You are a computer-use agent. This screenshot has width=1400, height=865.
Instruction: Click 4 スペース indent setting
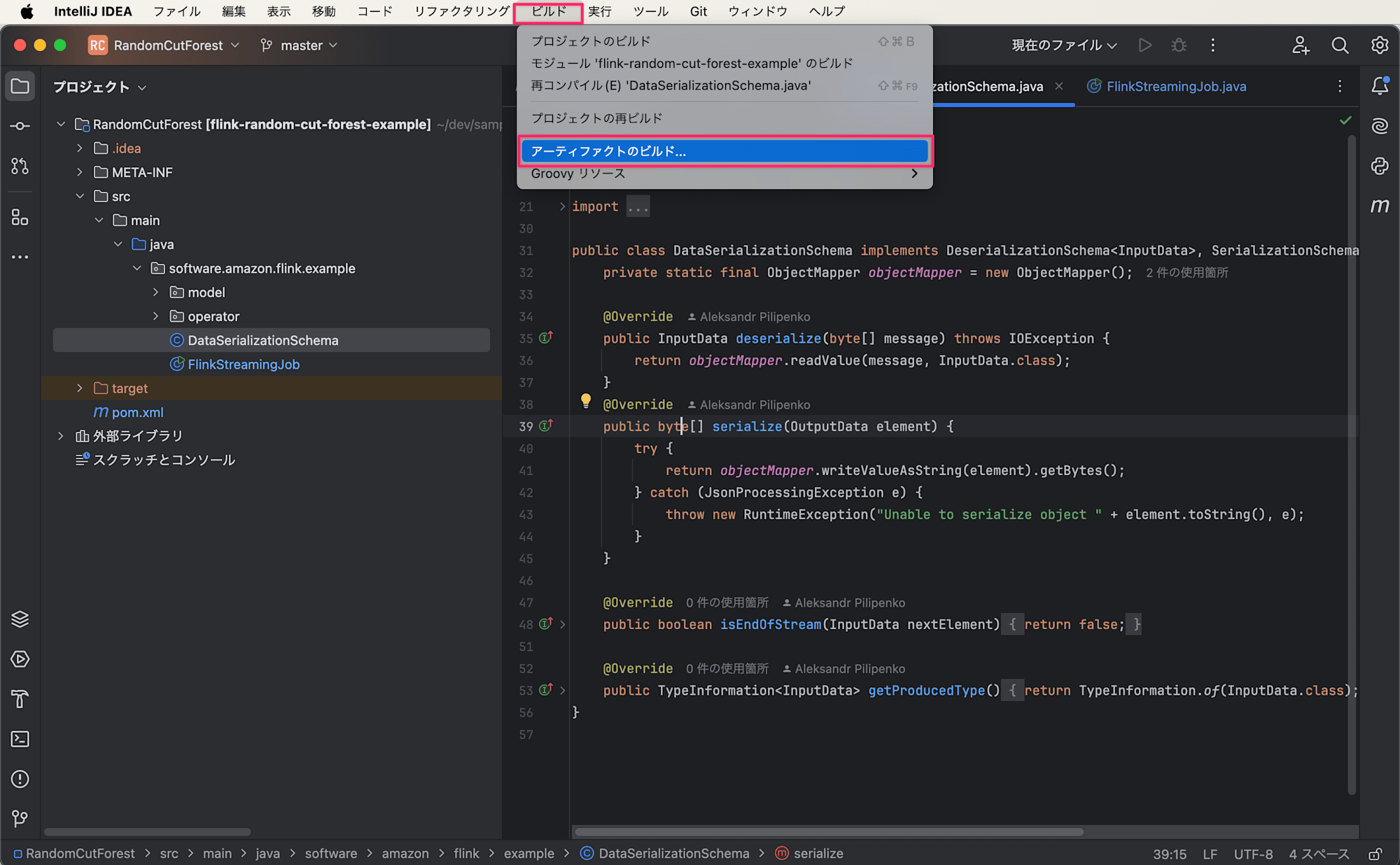[x=1319, y=854]
